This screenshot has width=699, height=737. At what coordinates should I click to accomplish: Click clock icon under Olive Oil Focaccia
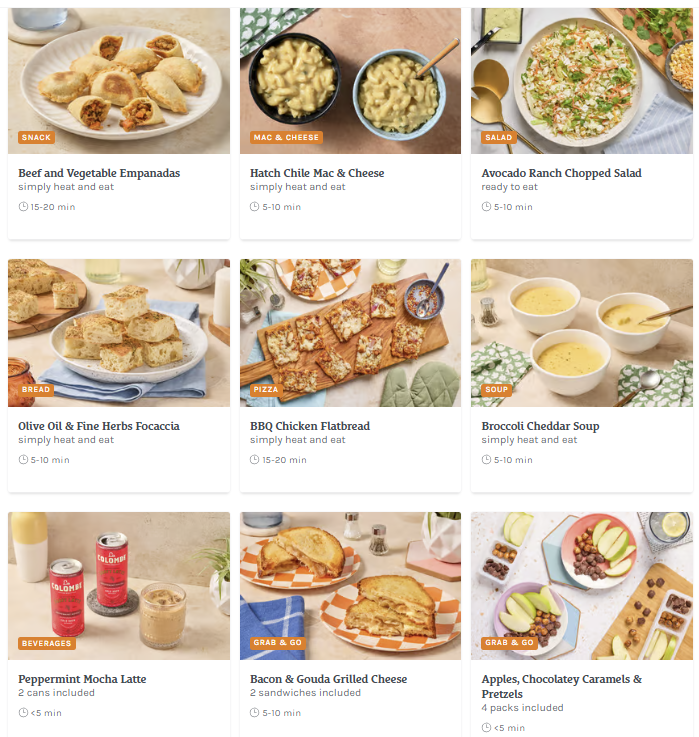23,459
